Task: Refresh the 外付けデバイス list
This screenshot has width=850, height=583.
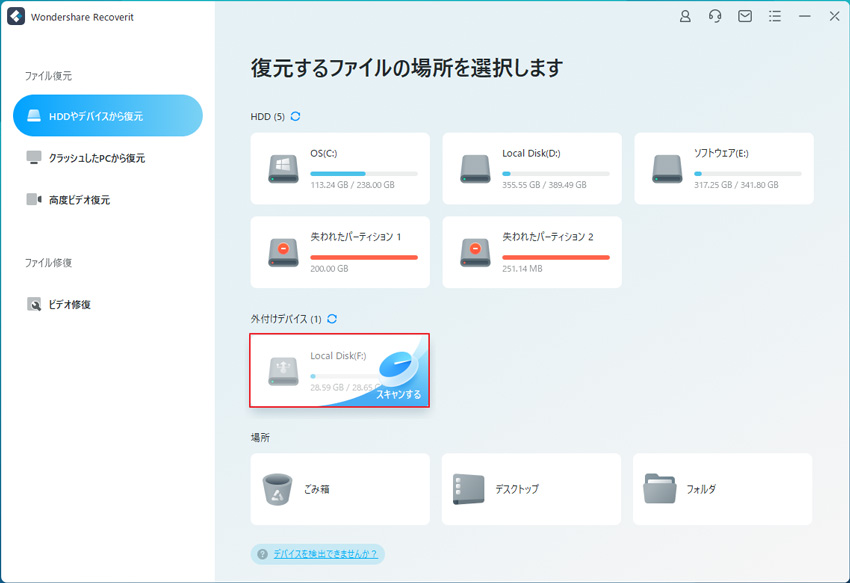Action: point(332,319)
